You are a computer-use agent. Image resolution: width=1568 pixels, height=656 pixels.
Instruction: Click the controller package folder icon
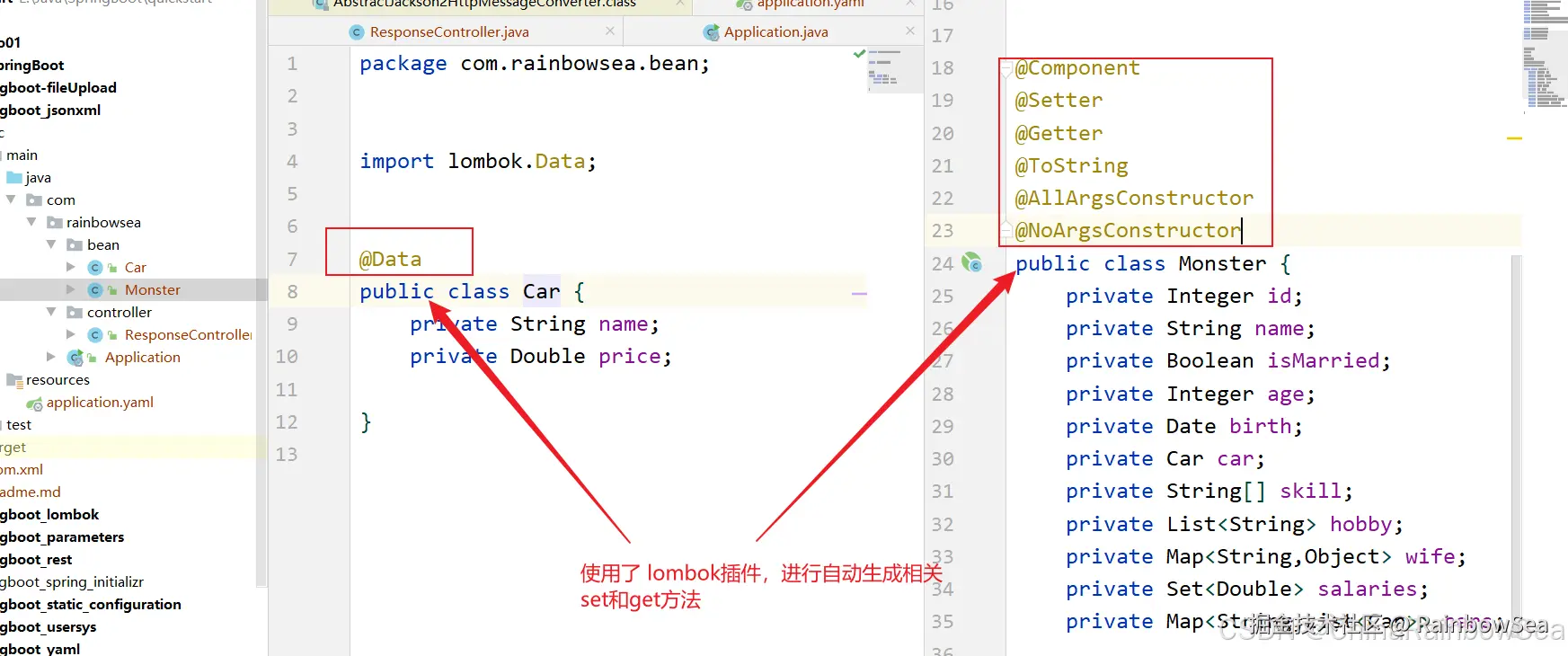pyautogui.click(x=75, y=313)
